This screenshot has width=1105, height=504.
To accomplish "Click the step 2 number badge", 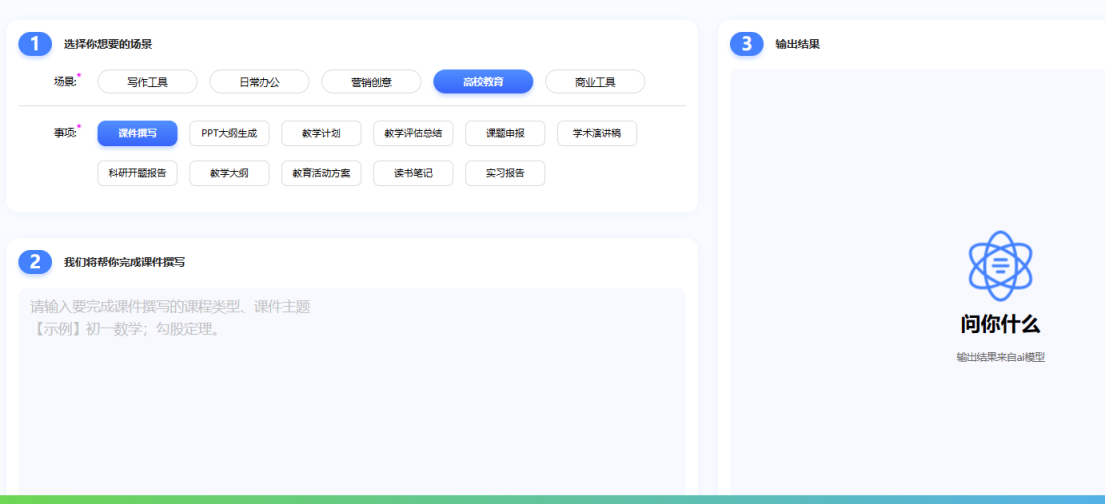I will pos(35,262).
